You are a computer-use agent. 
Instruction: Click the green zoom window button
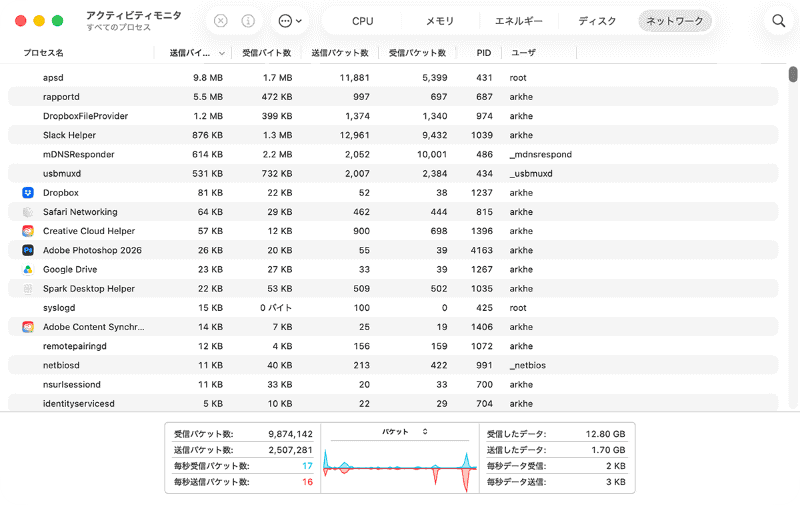58,21
